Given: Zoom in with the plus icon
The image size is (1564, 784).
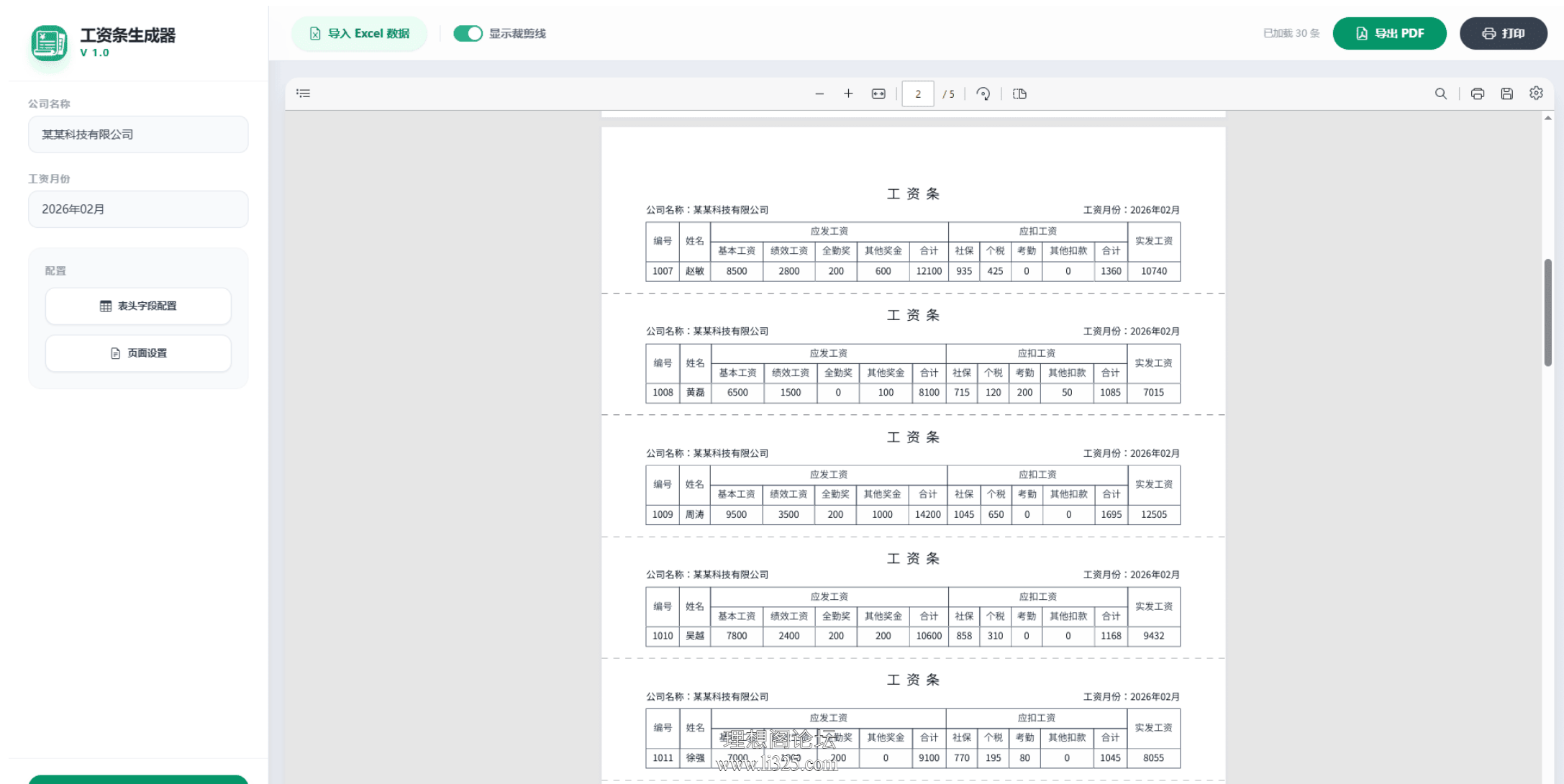Looking at the screenshot, I should click(x=848, y=94).
